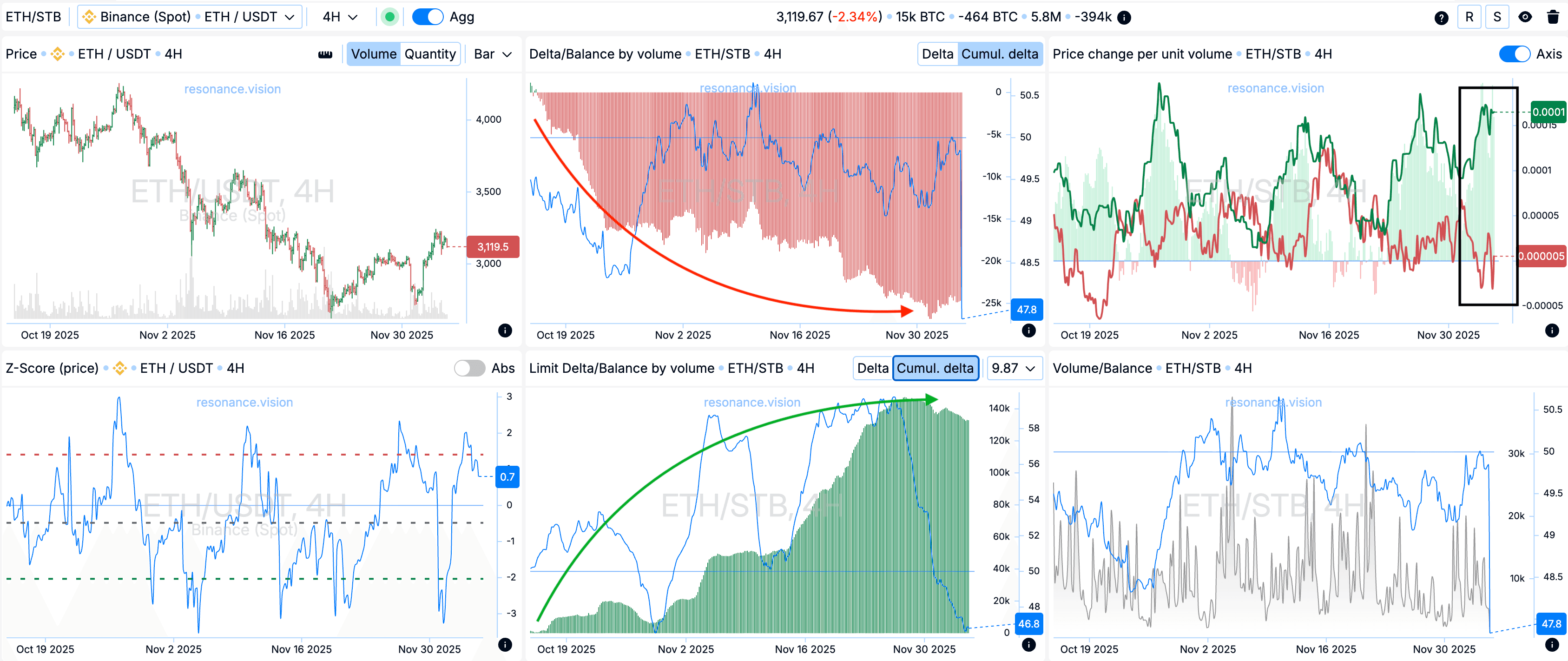Click the green live status indicator
1568x661 pixels.
389,17
